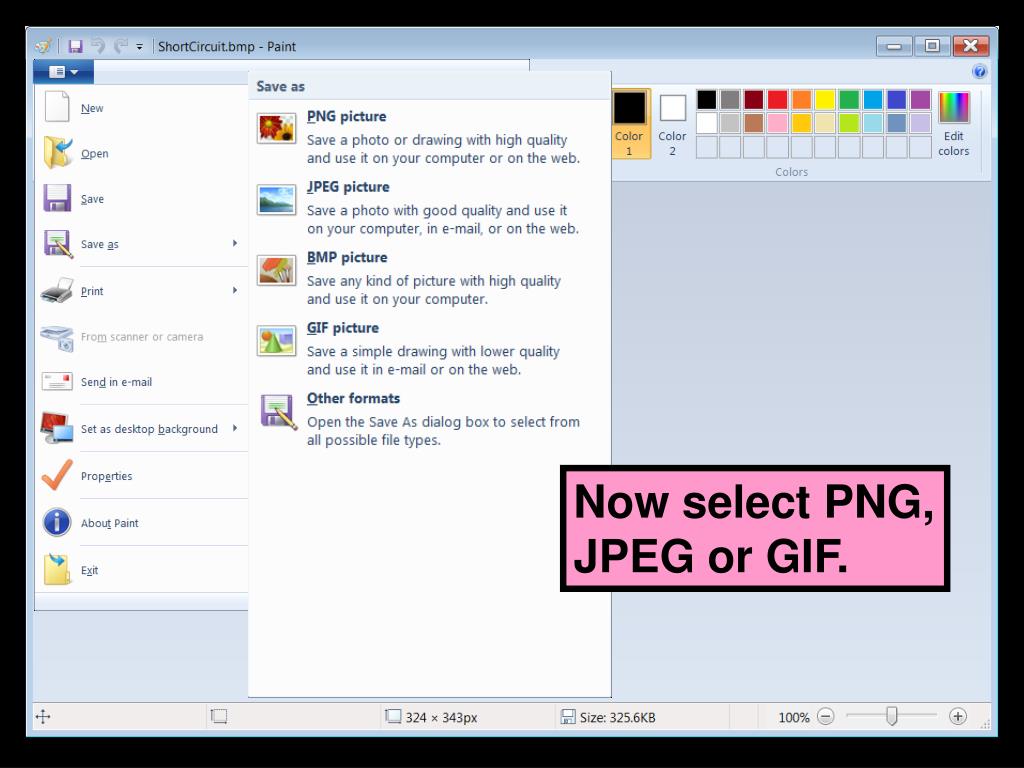Click the New blank page icon
This screenshot has width=1024, height=768.
tap(57, 107)
